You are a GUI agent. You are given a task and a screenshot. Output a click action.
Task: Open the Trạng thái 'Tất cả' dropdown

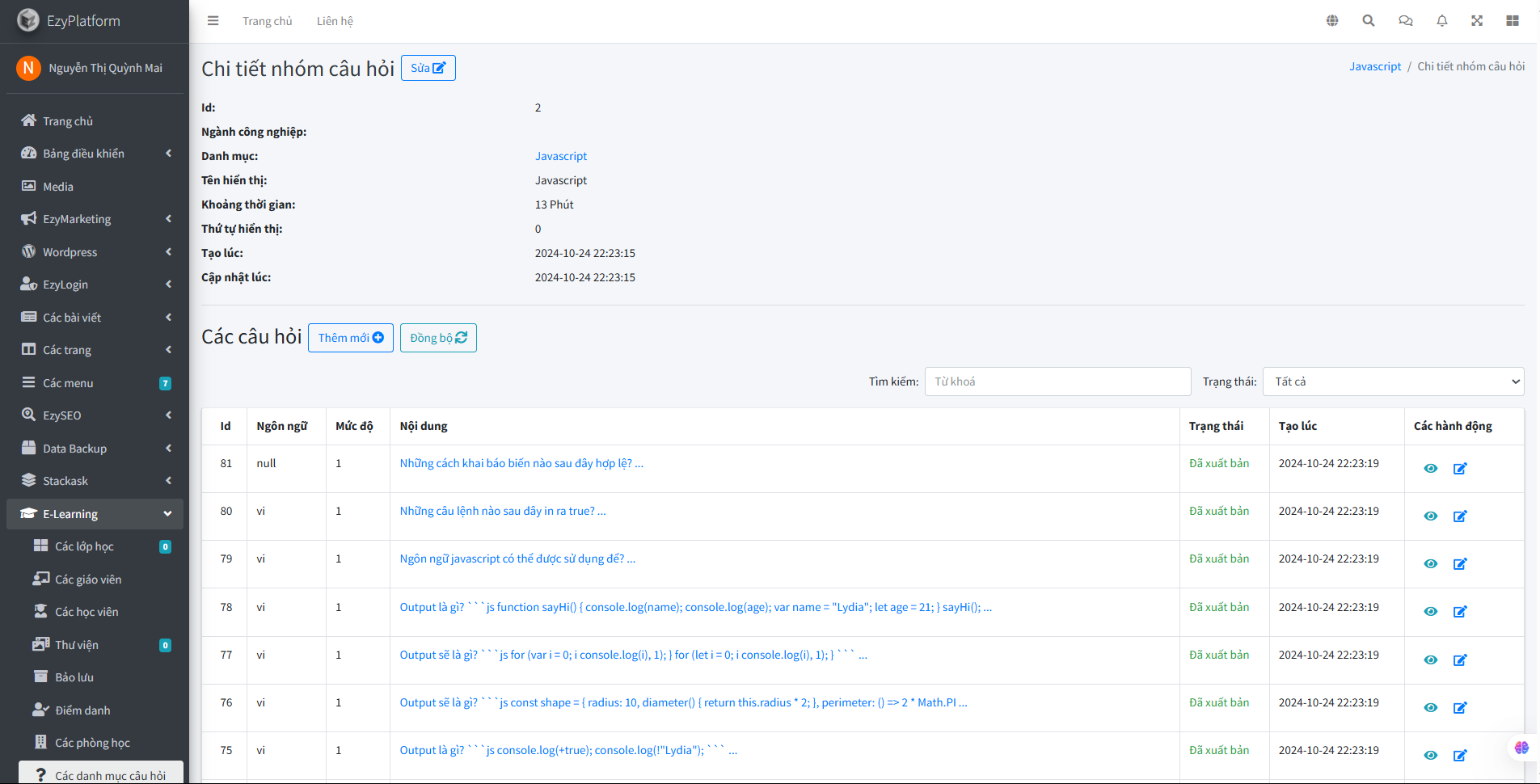click(x=1393, y=381)
